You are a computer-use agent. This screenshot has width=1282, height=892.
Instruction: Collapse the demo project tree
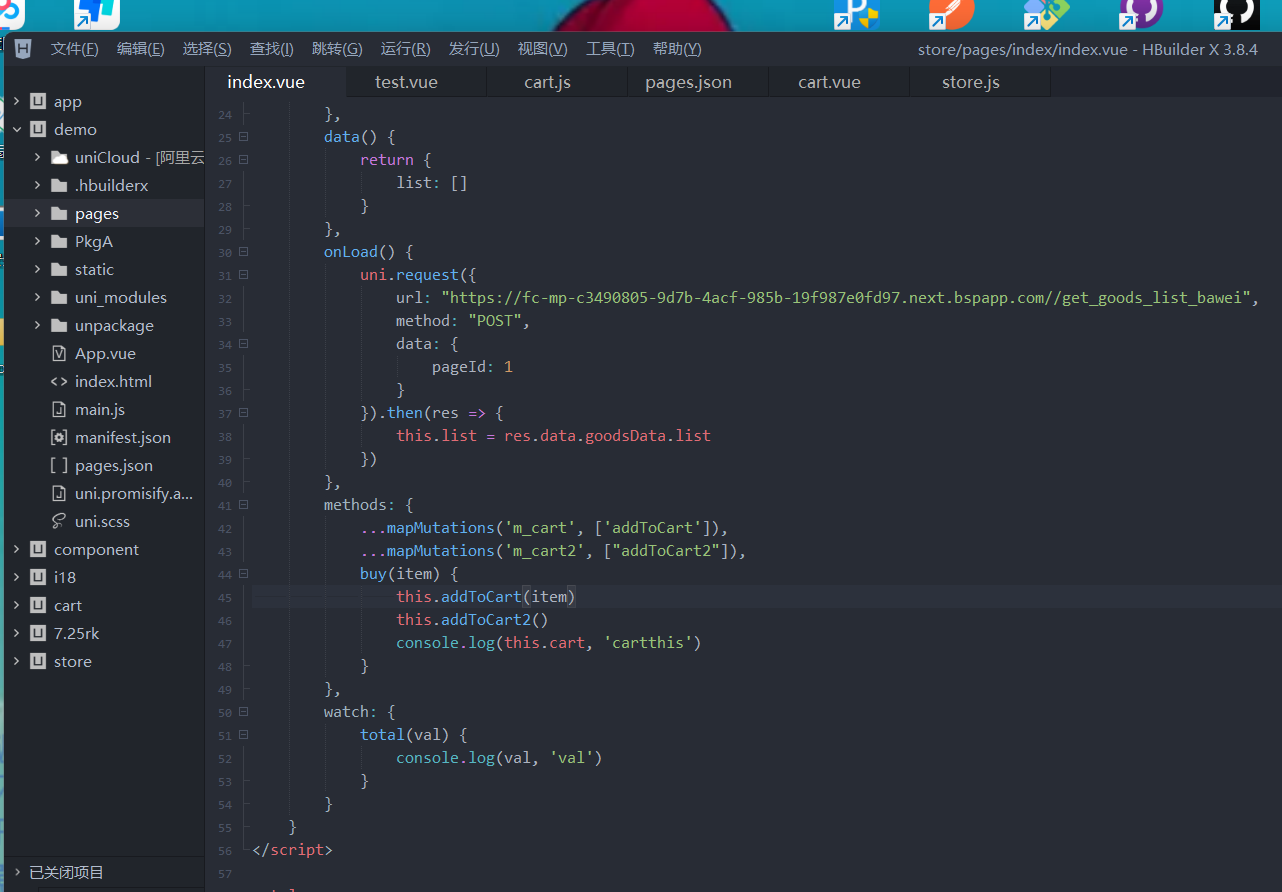point(17,129)
